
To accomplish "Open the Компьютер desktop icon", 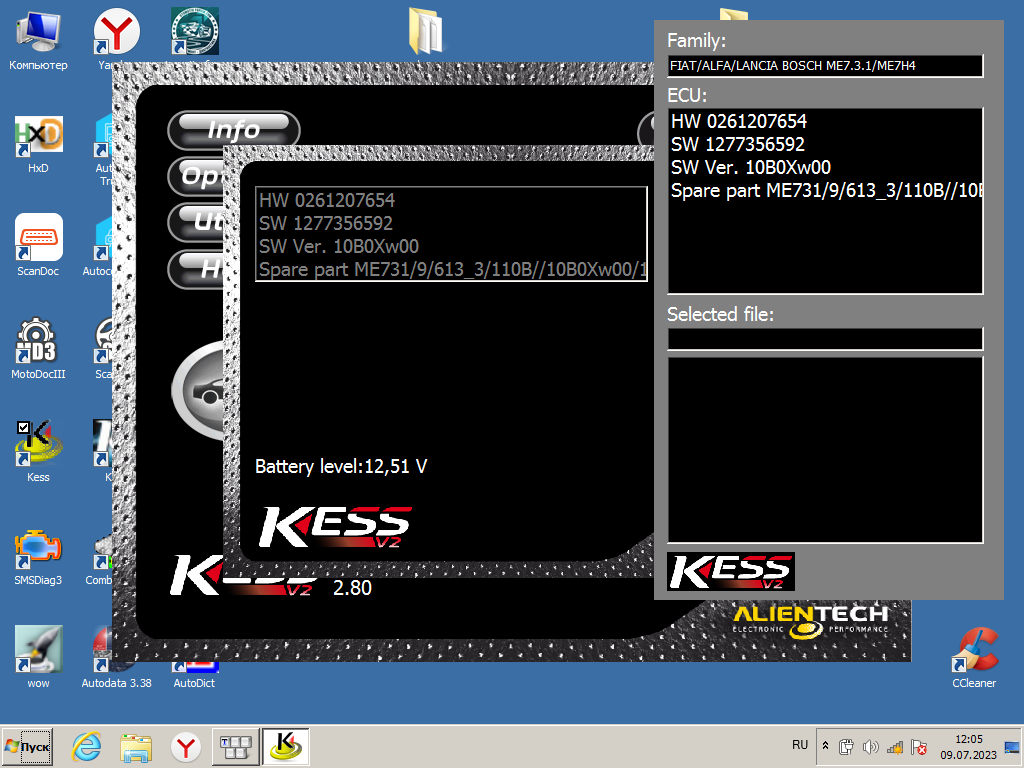I will 38,33.
